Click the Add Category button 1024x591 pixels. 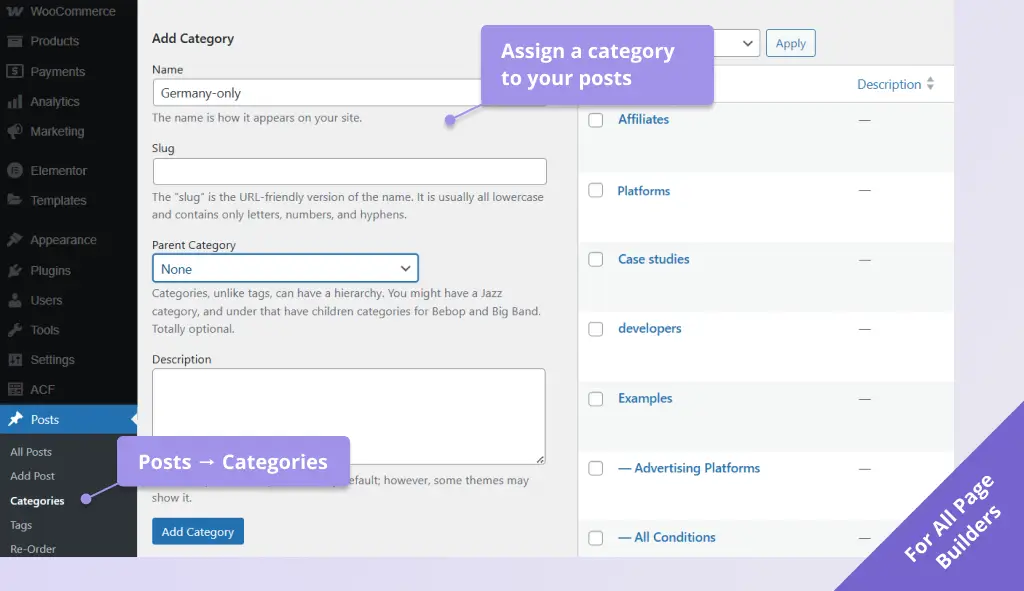197,531
